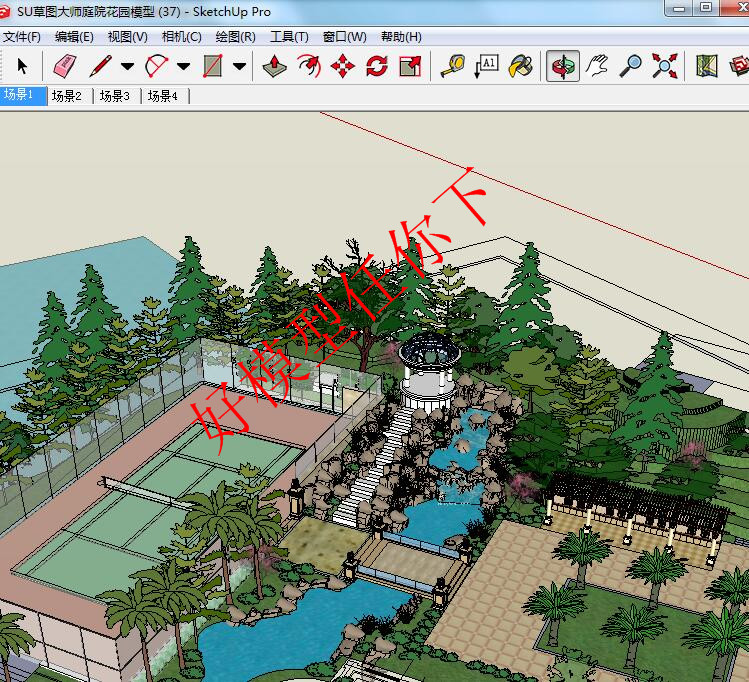Viewport: 749px width, 682px height.
Task: Open the 相机(C) menu
Action: (182, 37)
